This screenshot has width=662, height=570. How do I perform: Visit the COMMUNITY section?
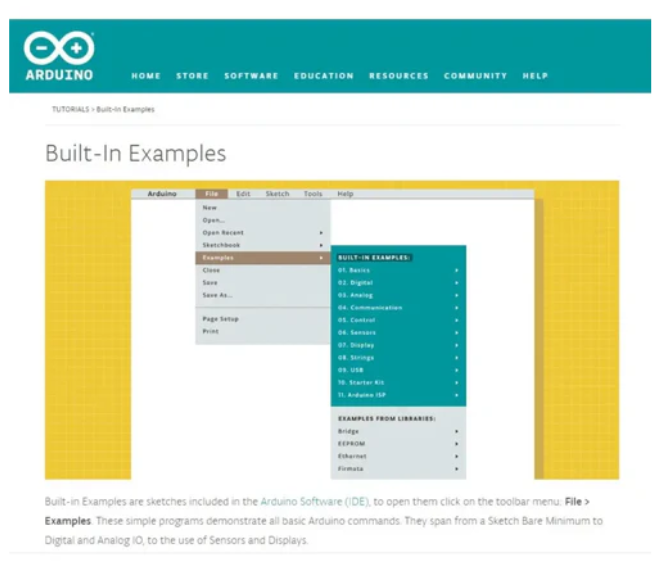(475, 76)
